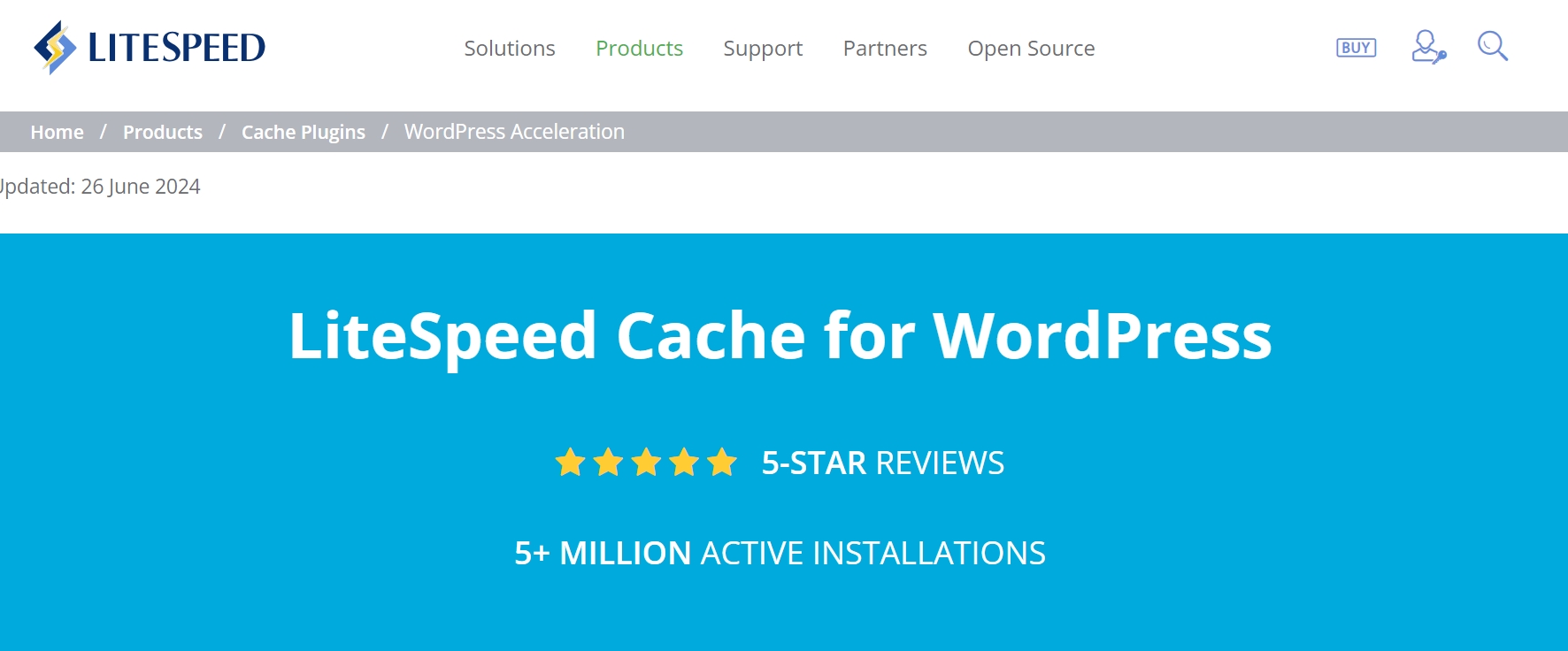Go to Home breadcrumb link
Viewport: 1568px width, 651px height.
[x=57, y=132]
